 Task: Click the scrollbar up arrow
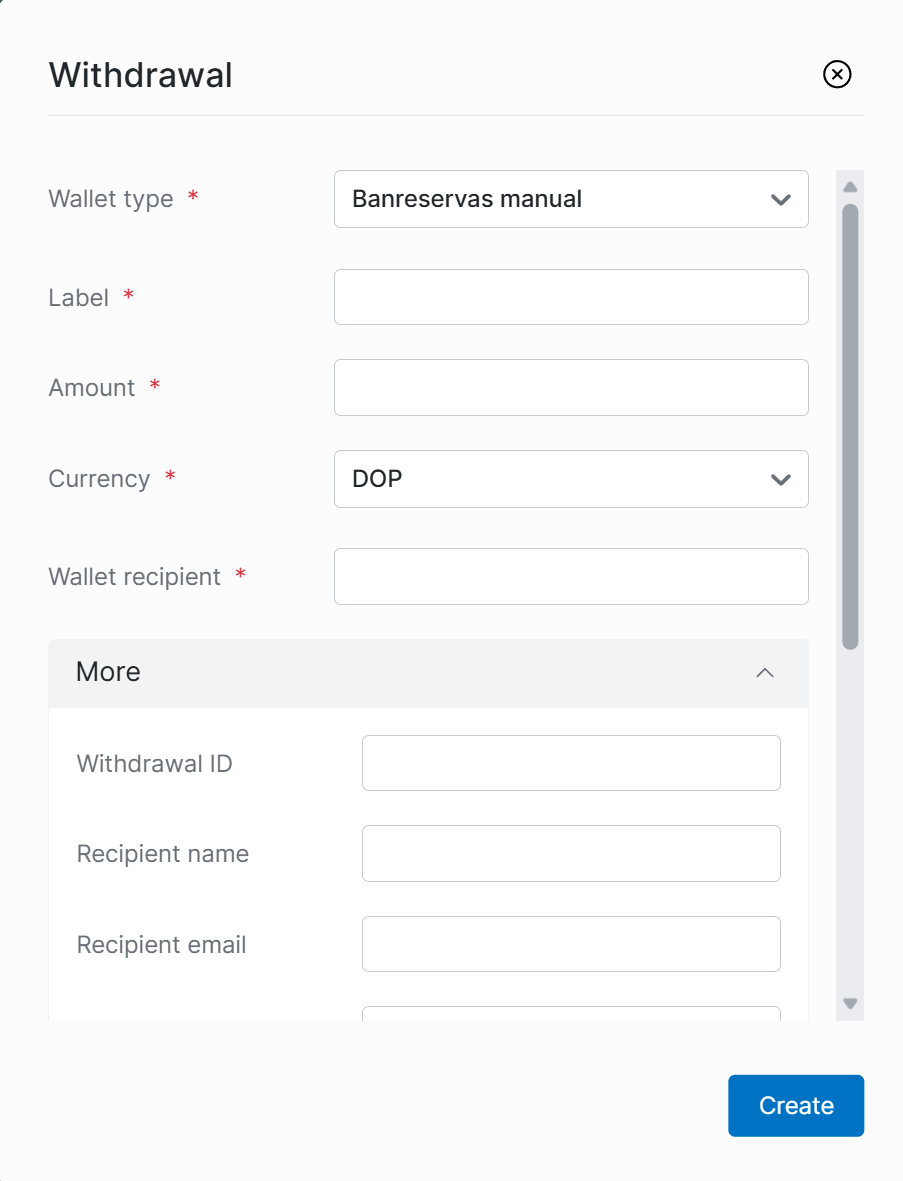850,187
